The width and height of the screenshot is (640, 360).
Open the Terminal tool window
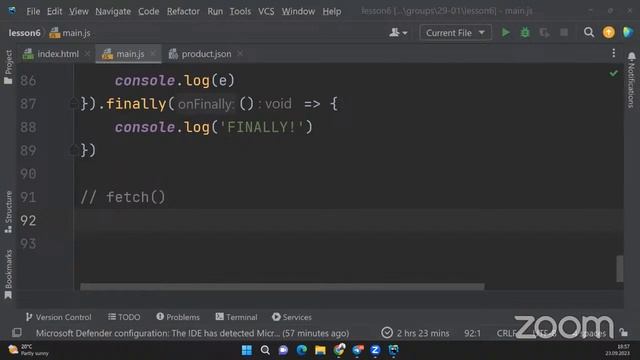pos(236,317)
